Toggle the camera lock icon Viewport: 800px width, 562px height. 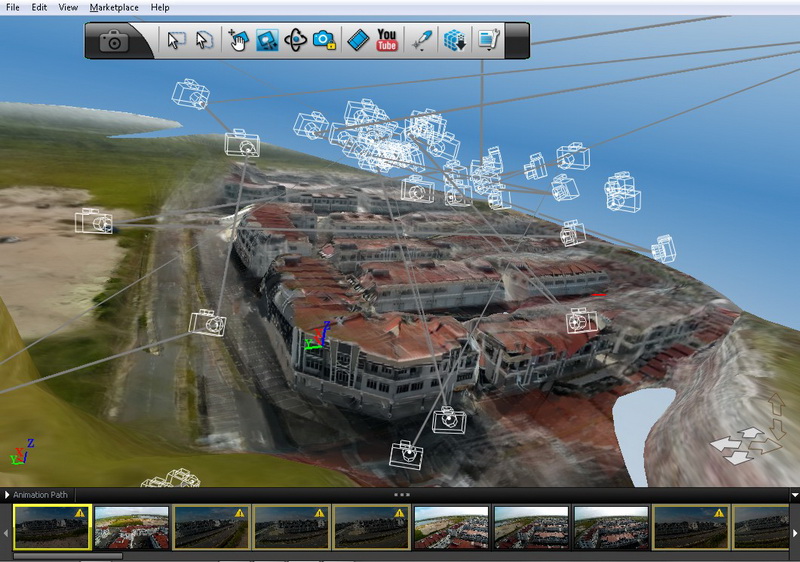323,41
